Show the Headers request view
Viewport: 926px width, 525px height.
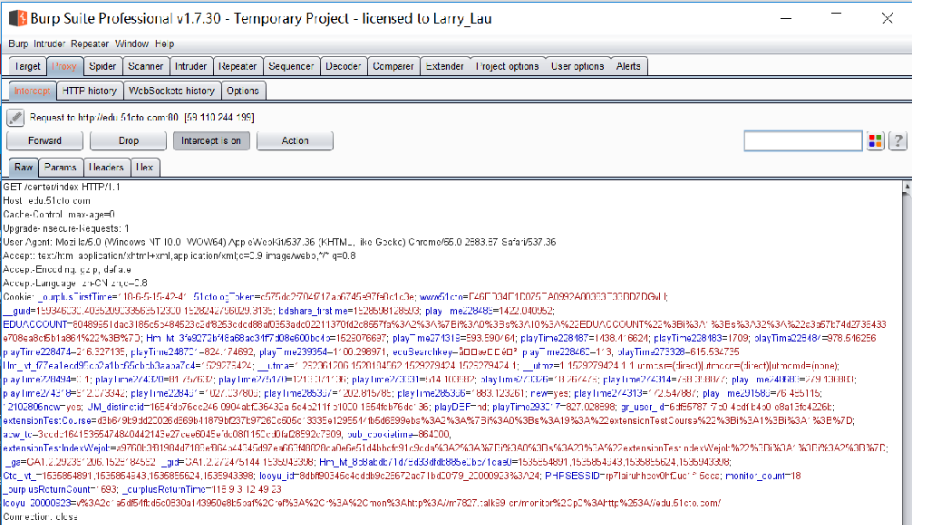106,168
